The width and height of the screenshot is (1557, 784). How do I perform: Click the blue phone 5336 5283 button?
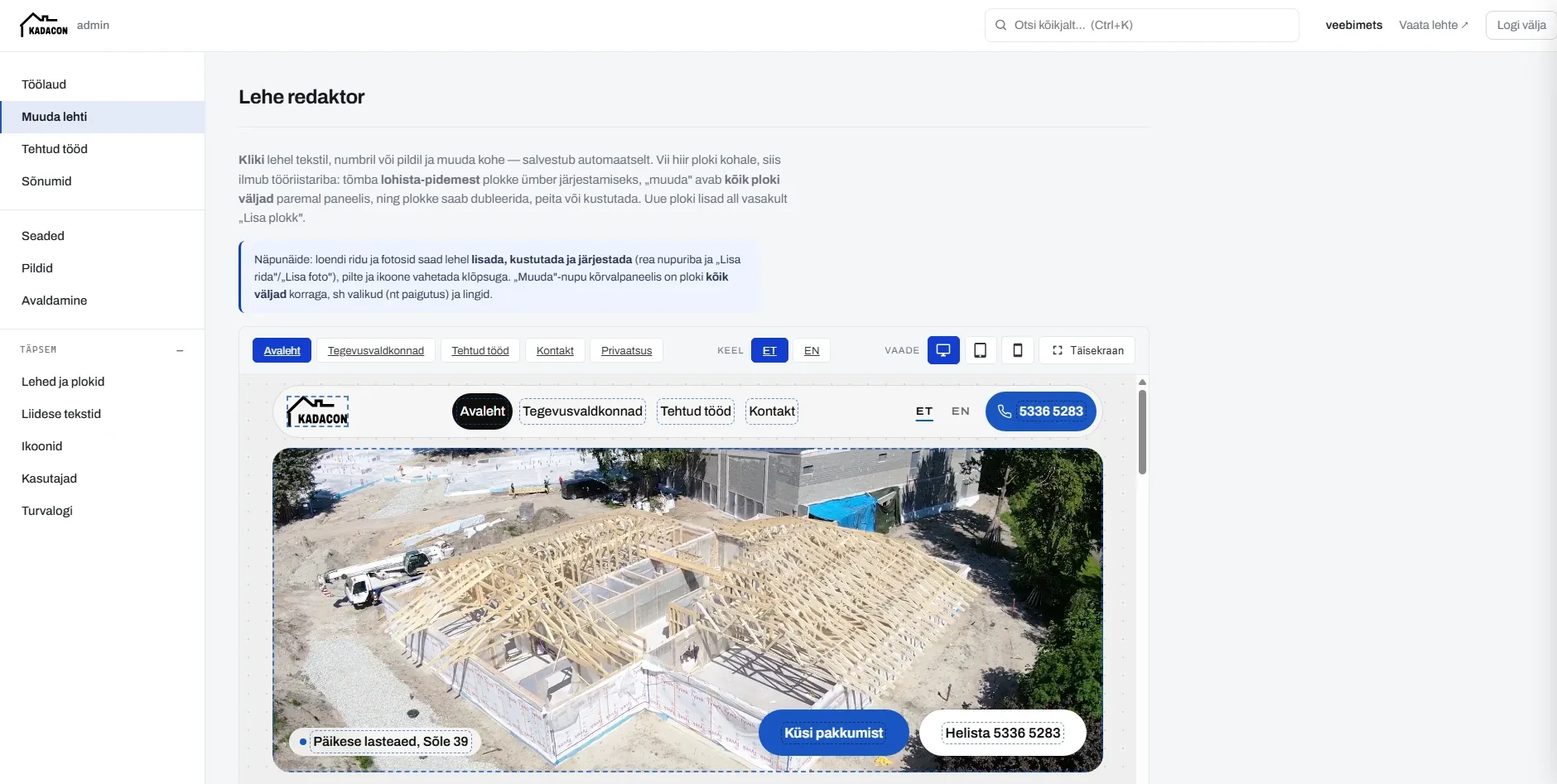(x=1041, y=411)
